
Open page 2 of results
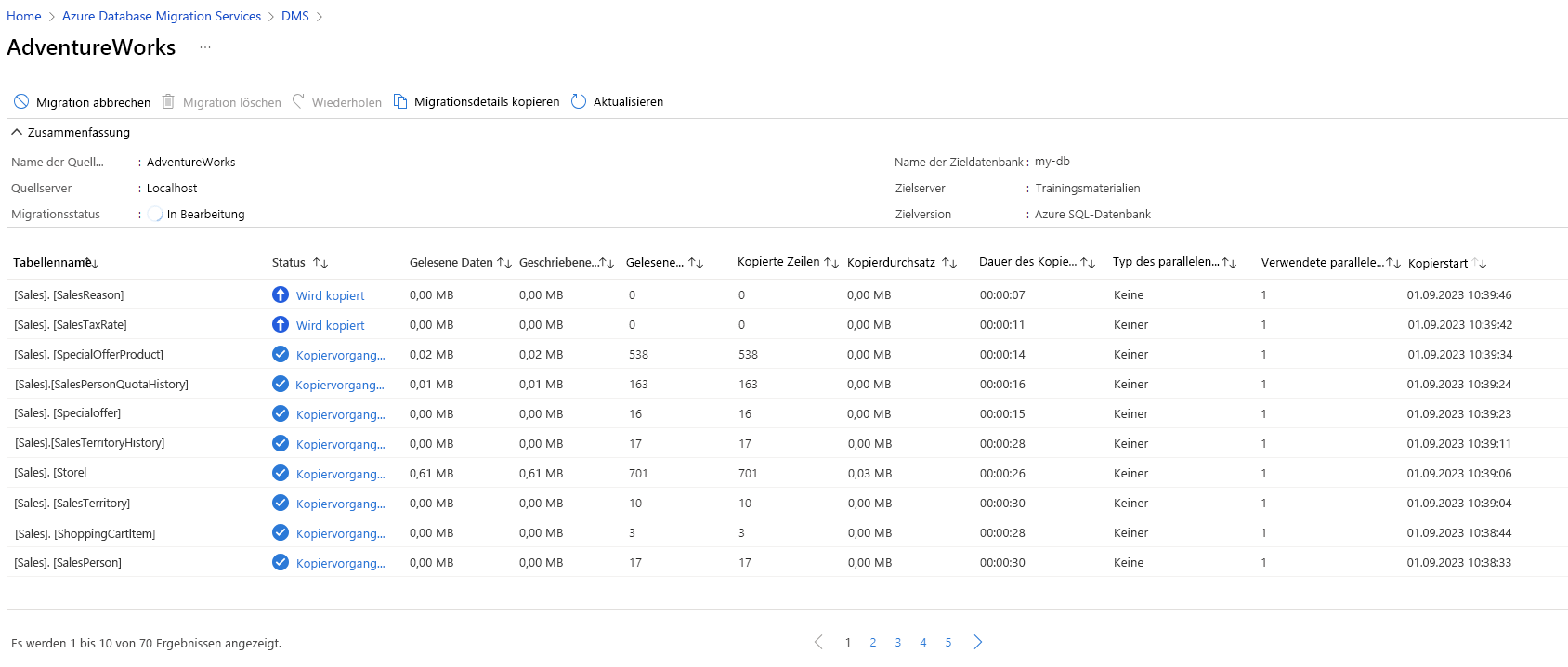tap(873, 643)
